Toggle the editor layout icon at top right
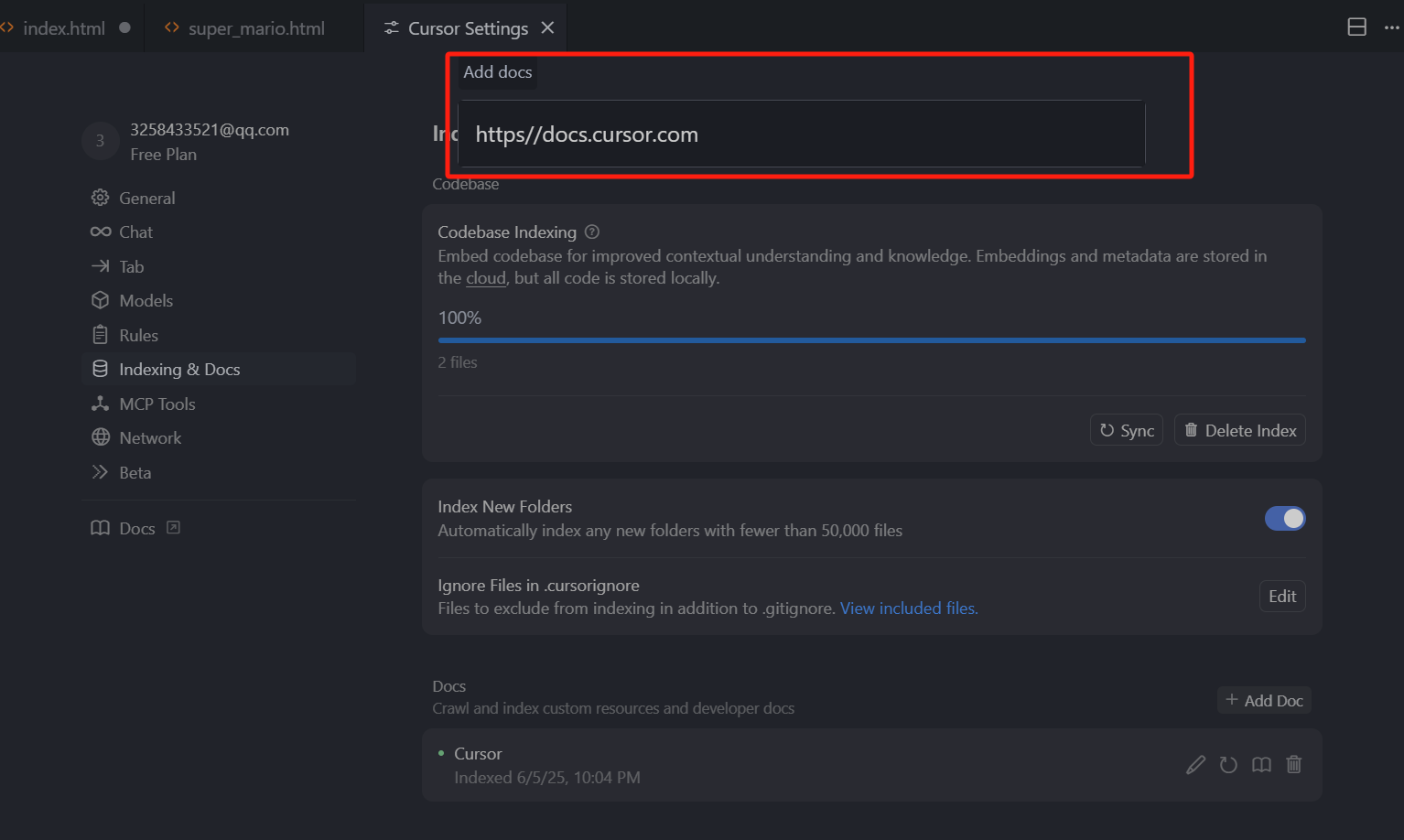 1356,27
